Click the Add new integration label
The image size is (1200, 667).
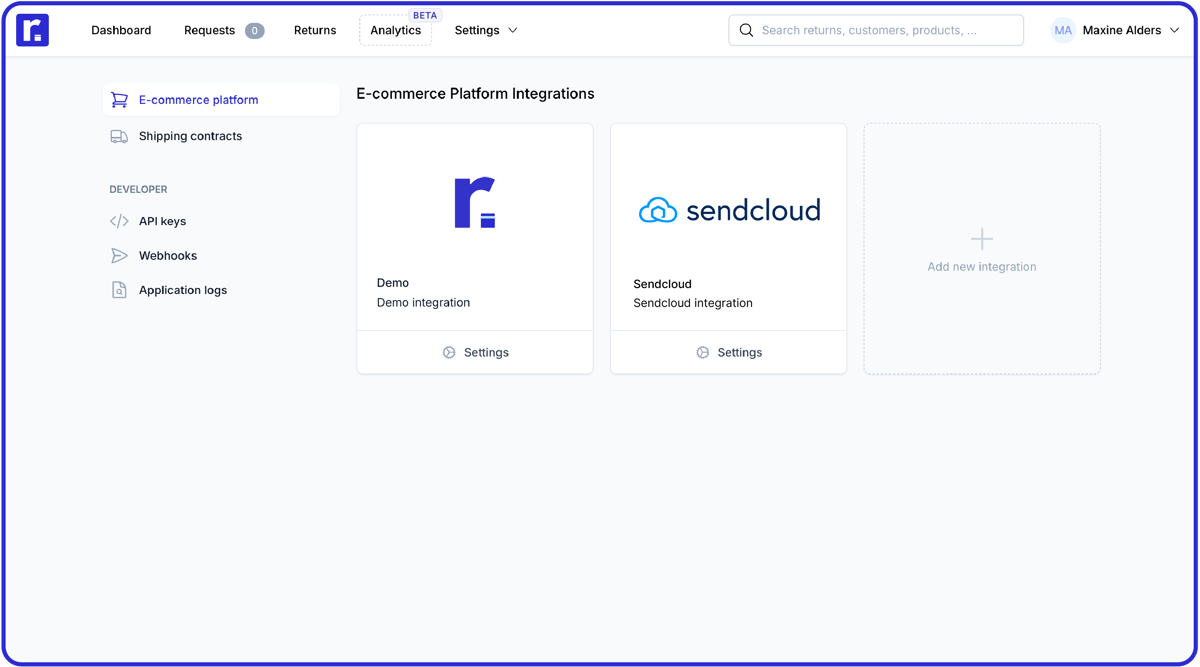click(982, 267)
